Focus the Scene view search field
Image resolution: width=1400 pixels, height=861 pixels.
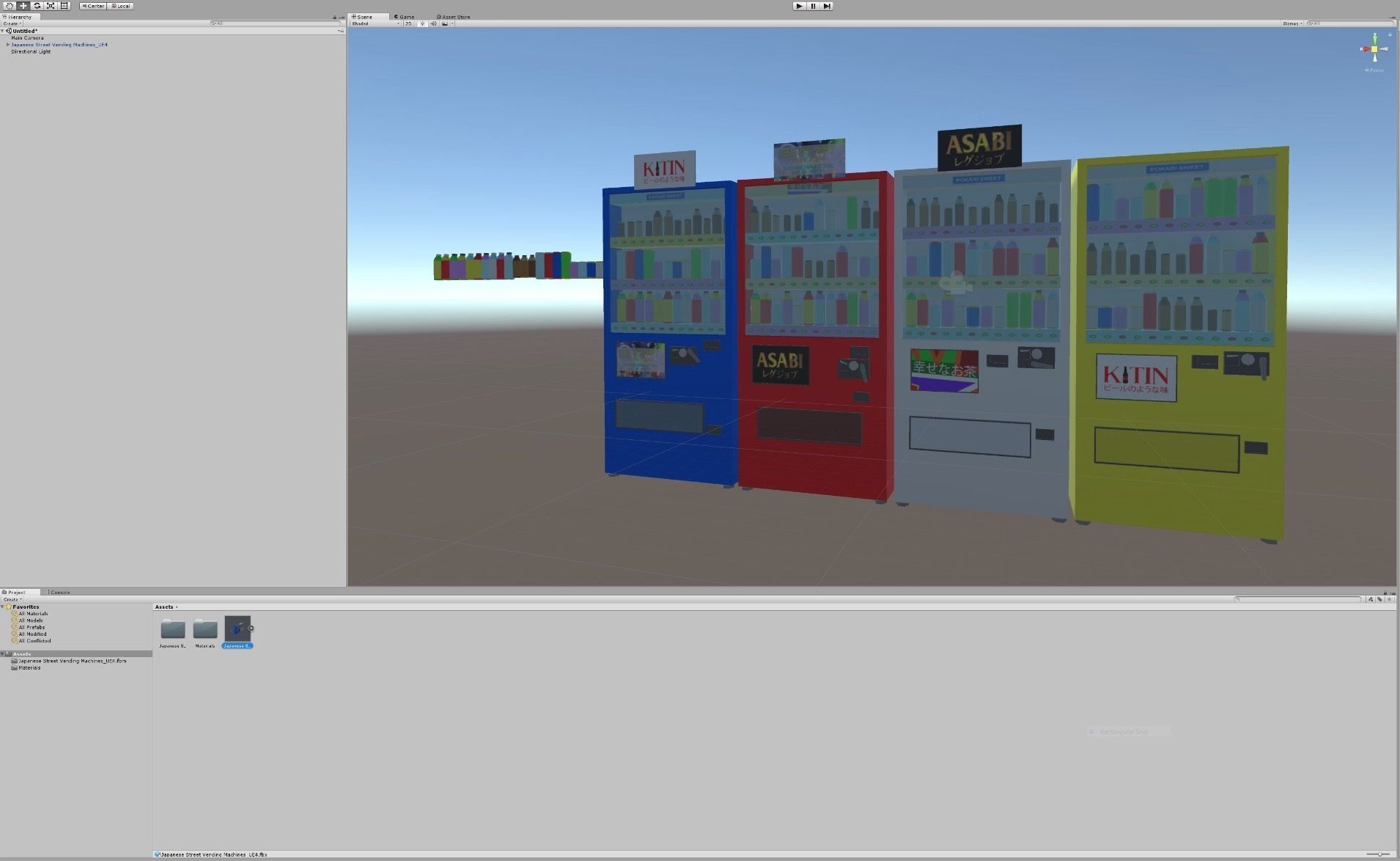(x=1350, y=23)
